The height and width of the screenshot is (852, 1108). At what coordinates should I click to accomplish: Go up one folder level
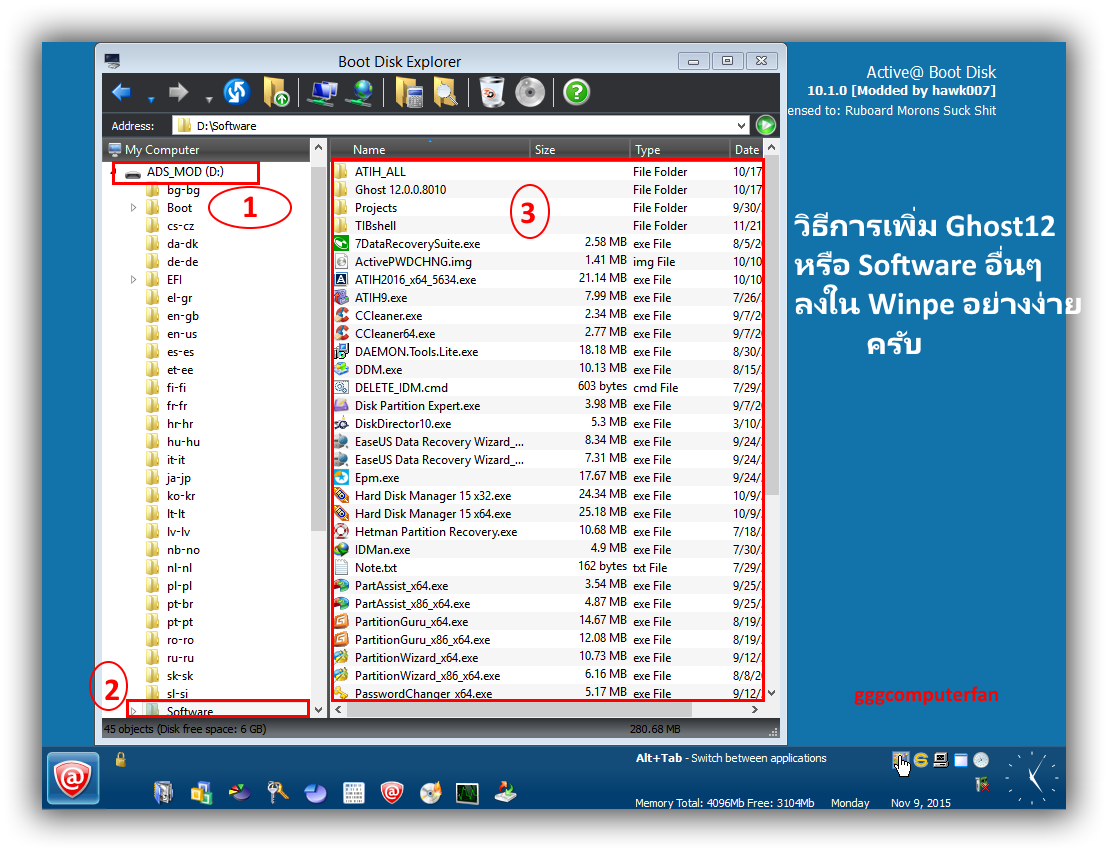(276, 92)
